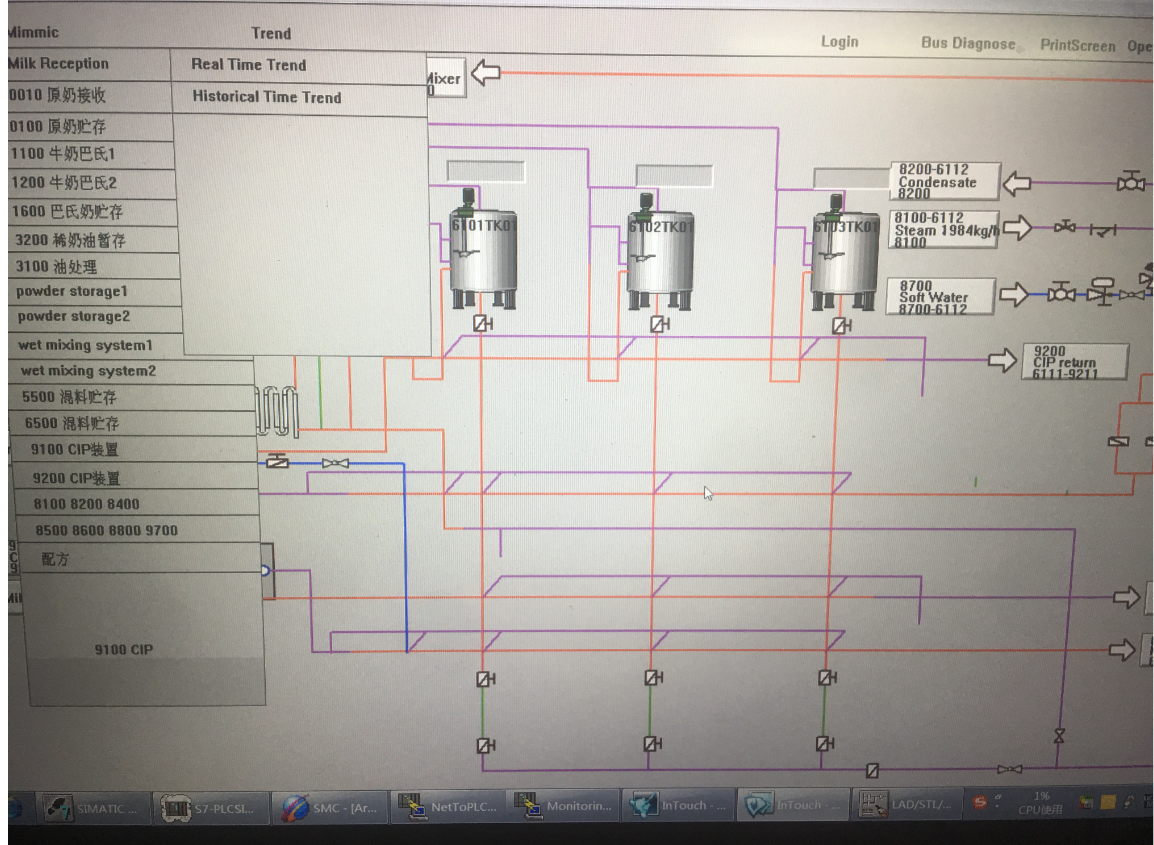Choose Real Time Trend
This screenshot has height=845, width=1154.
click(x=249, y=65)
